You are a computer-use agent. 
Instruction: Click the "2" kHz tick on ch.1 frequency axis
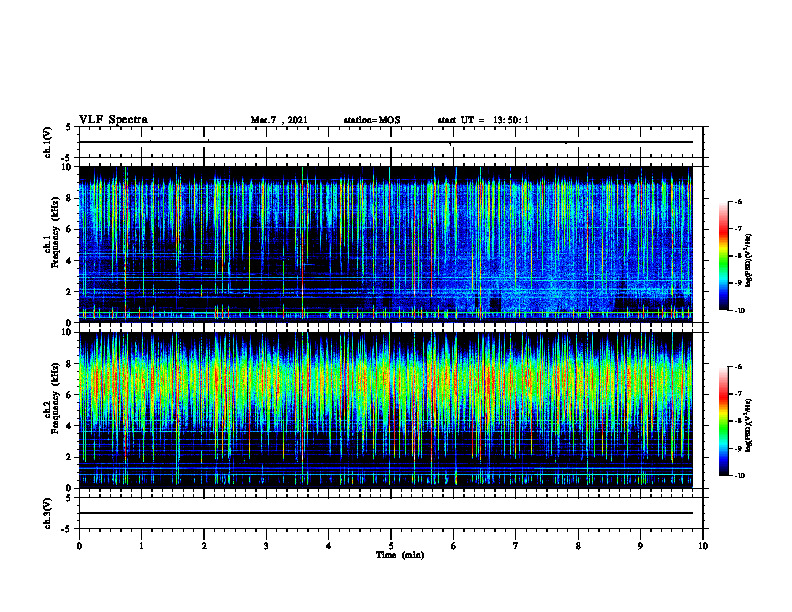point(70,291)
